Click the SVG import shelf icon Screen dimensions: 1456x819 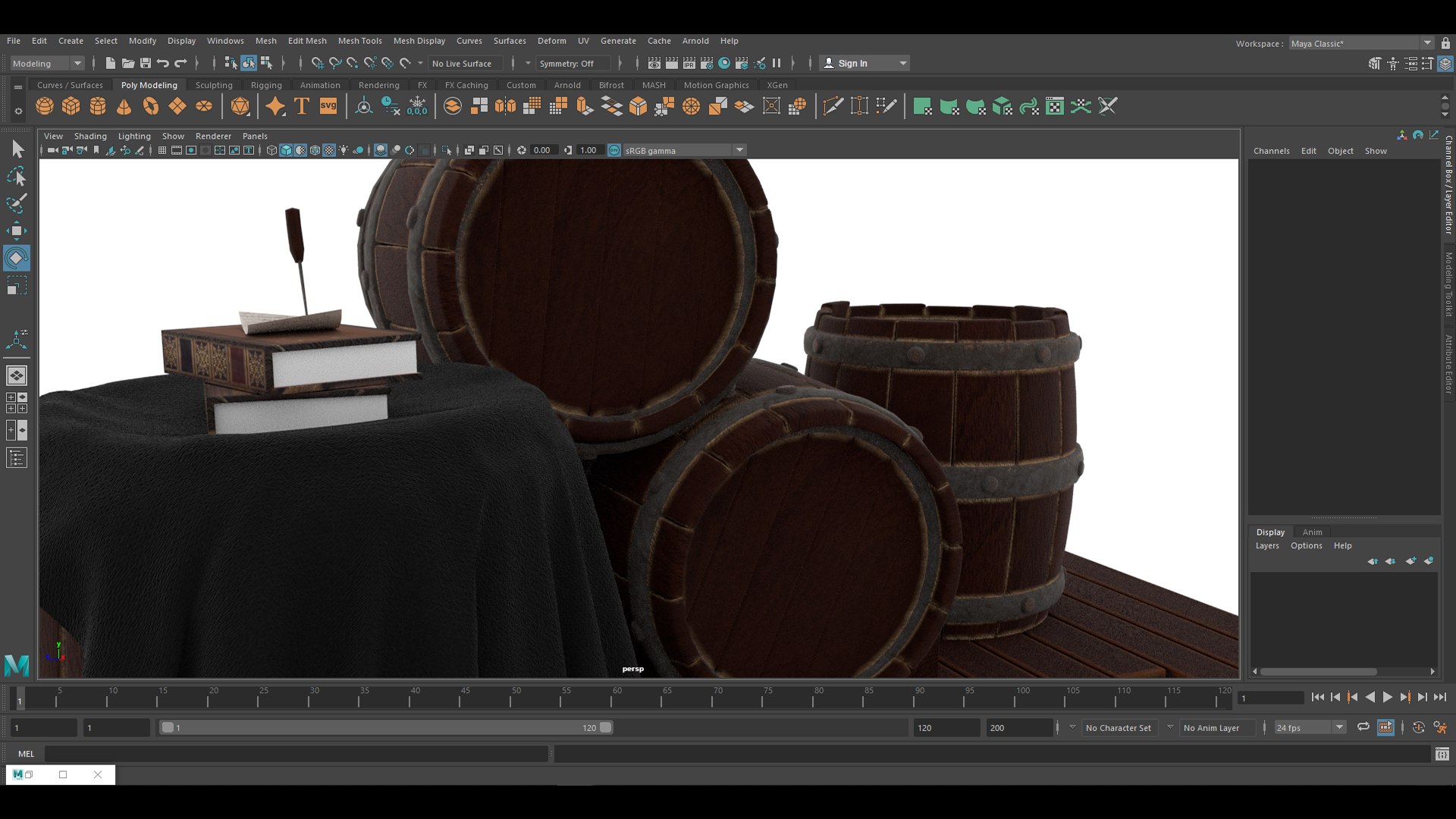point(328,106)
